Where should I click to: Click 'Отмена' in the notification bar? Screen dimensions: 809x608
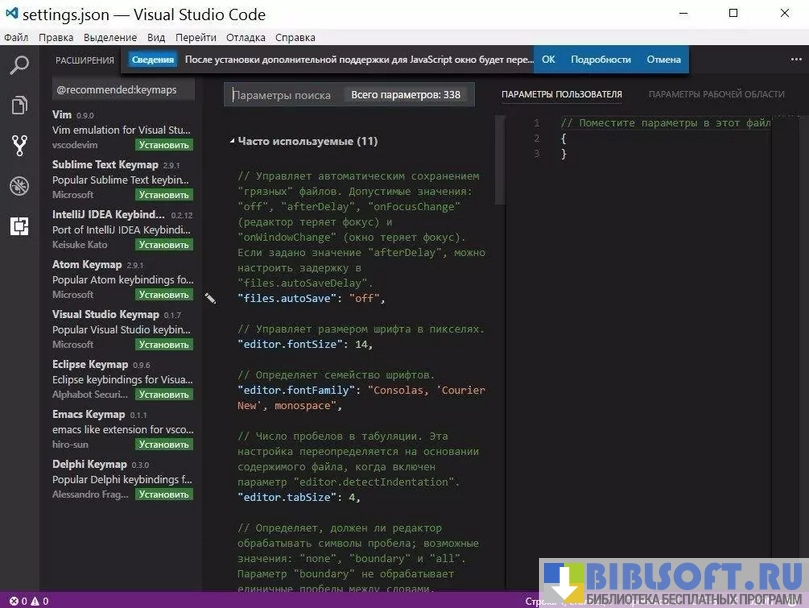point(663,60)
